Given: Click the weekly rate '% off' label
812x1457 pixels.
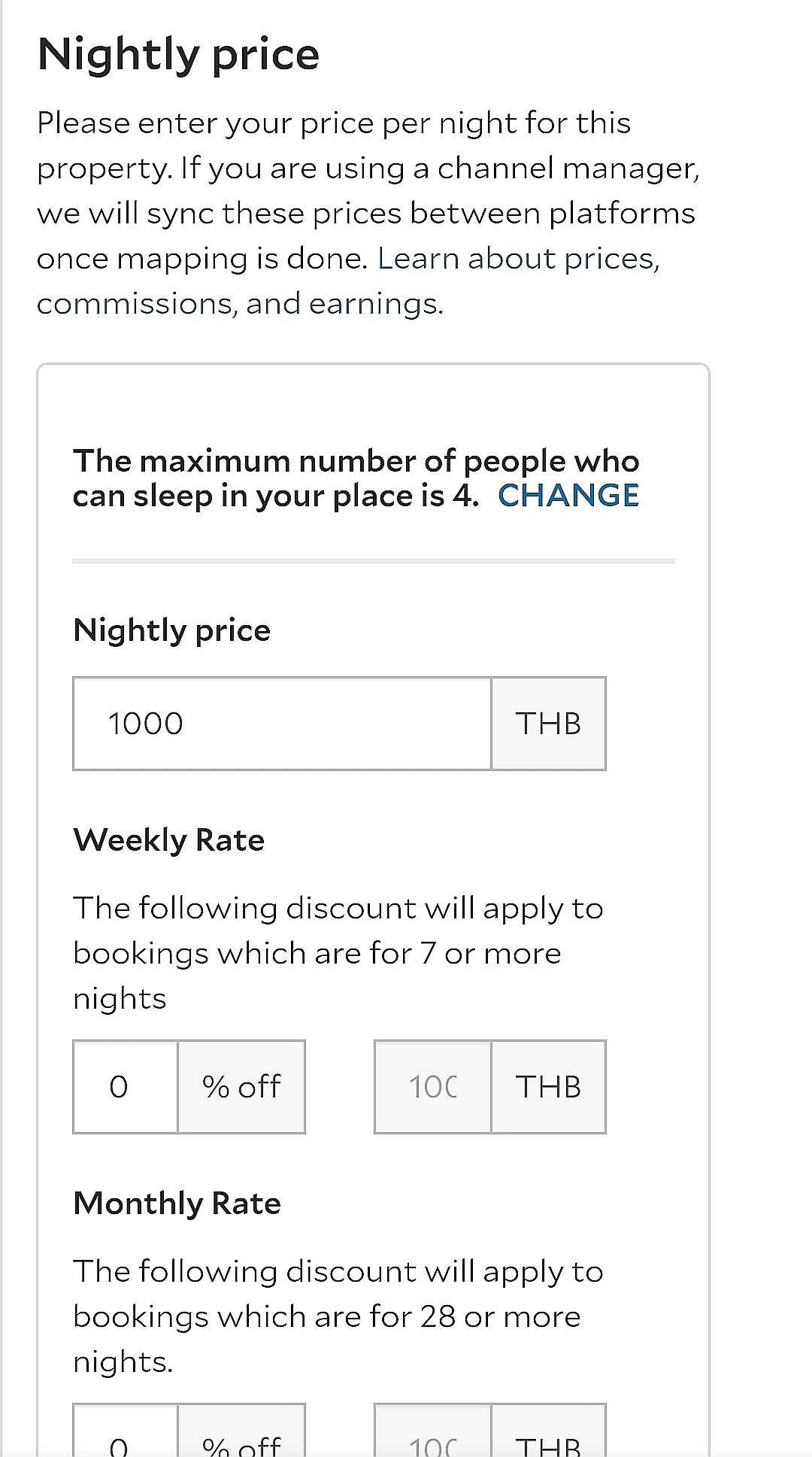Looking at the screenshot, I should [x=241, y=1087].
